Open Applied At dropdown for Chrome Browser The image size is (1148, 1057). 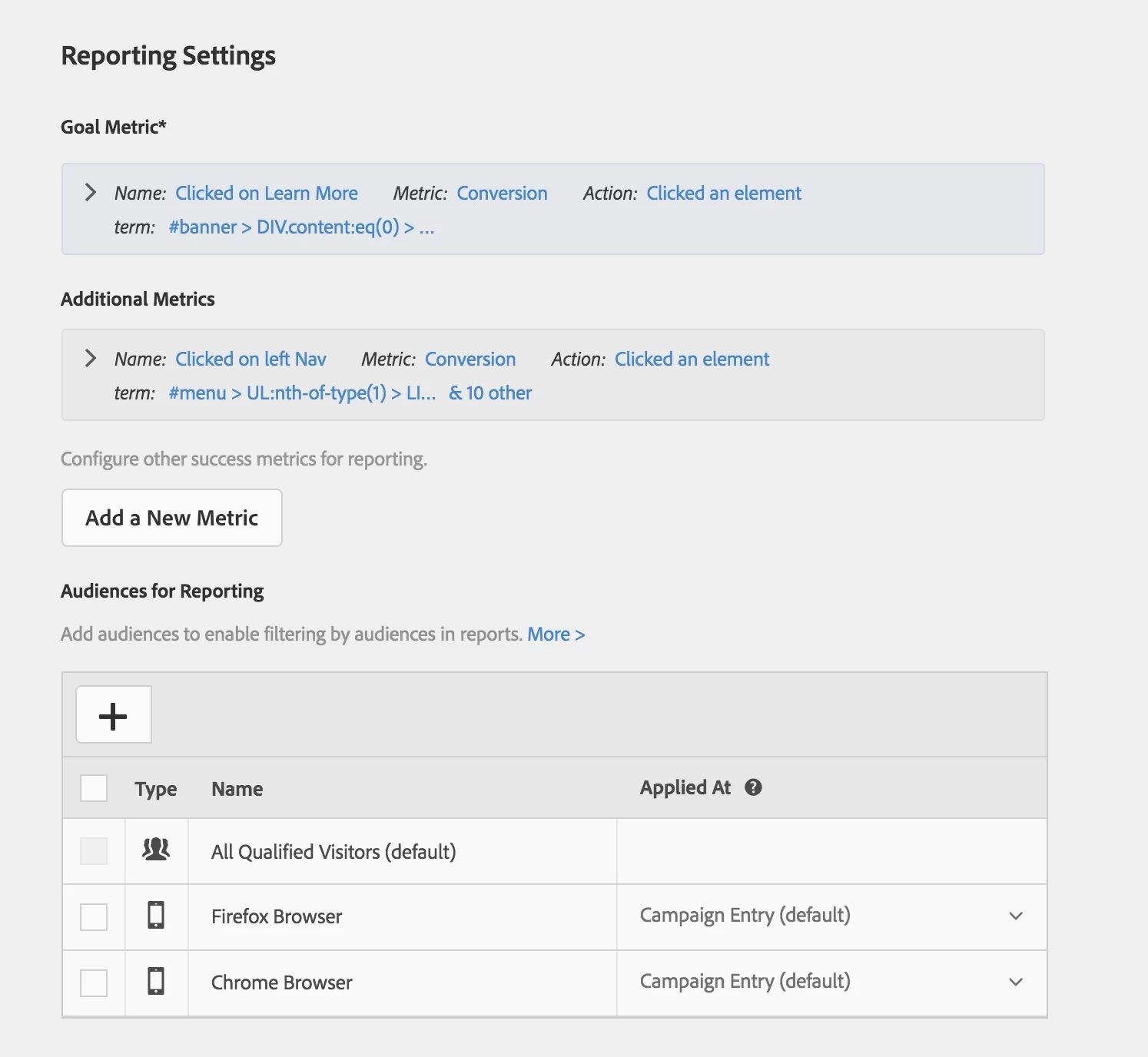pos(1015,982)
